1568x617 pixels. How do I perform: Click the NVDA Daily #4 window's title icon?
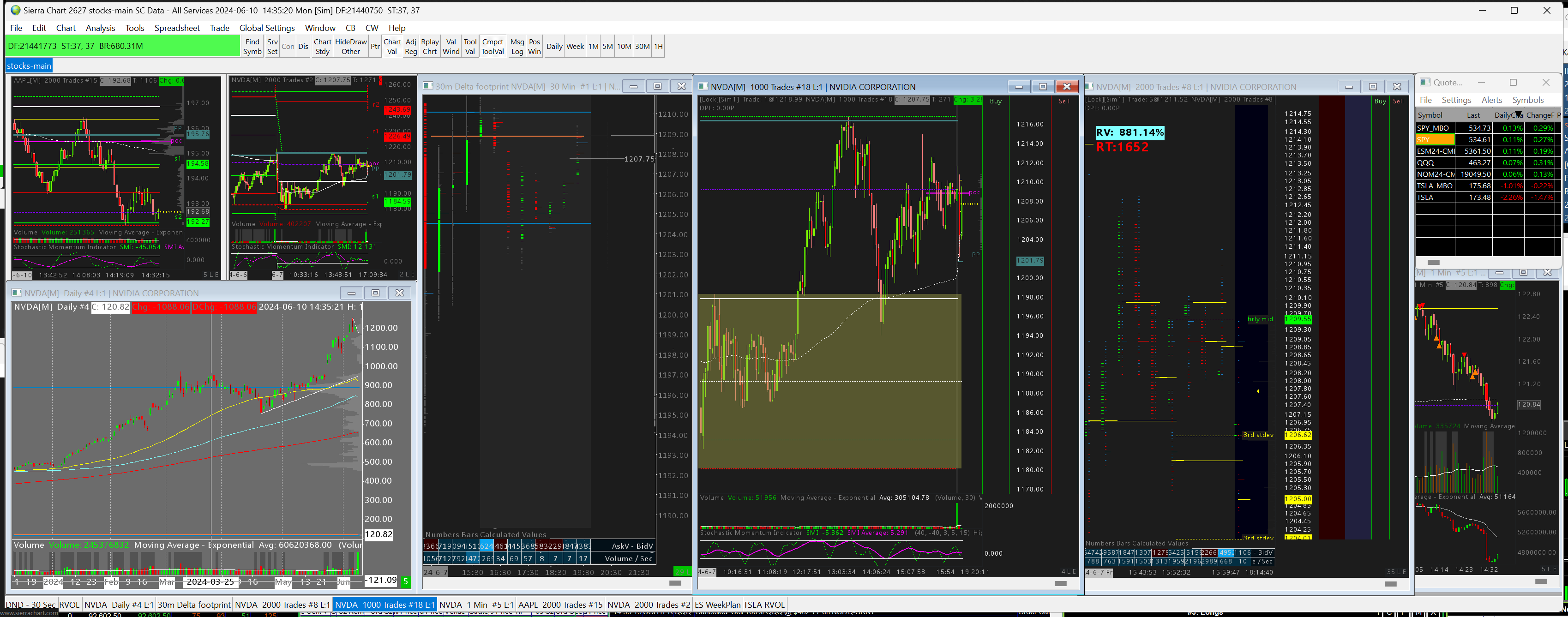pyautogui.click(x=17, y=293)
